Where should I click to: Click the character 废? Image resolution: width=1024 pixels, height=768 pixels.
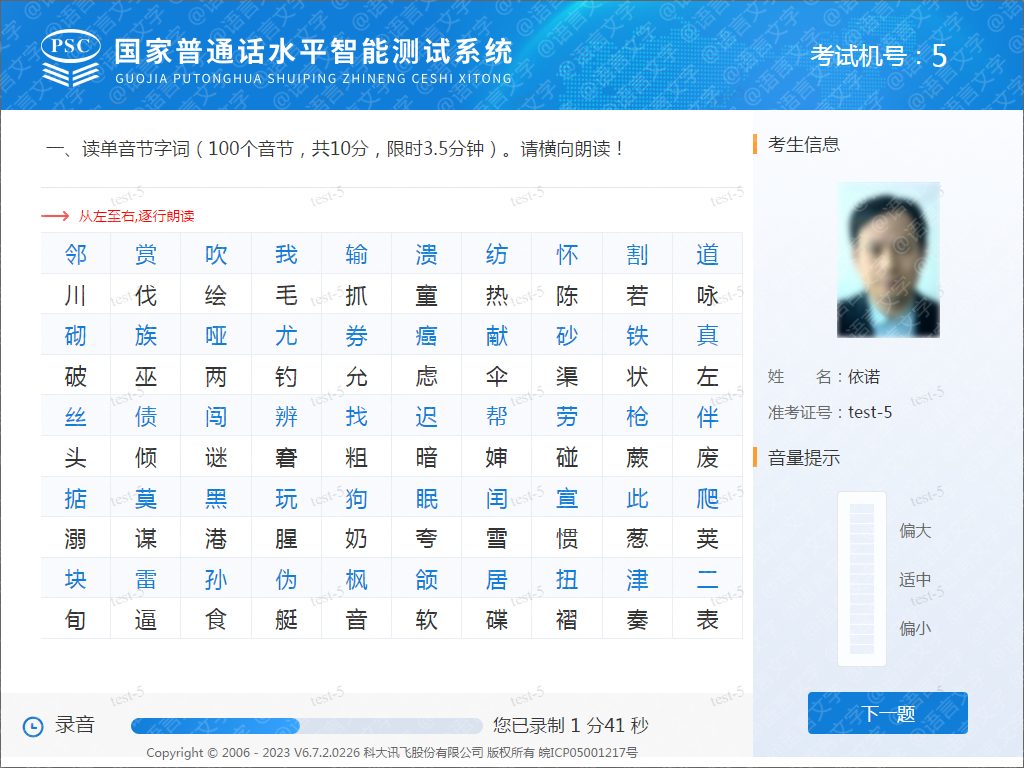(x=707, y=457)
